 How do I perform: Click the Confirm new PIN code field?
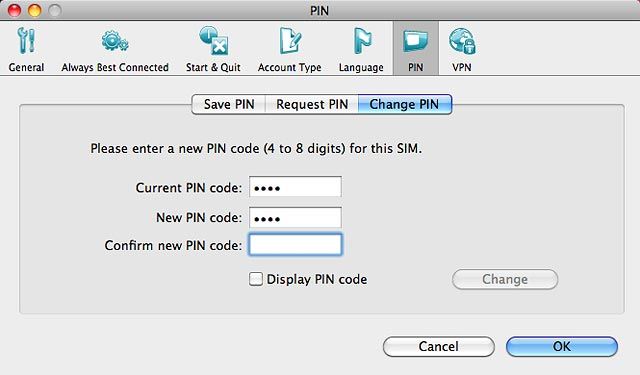pos(295,245)
